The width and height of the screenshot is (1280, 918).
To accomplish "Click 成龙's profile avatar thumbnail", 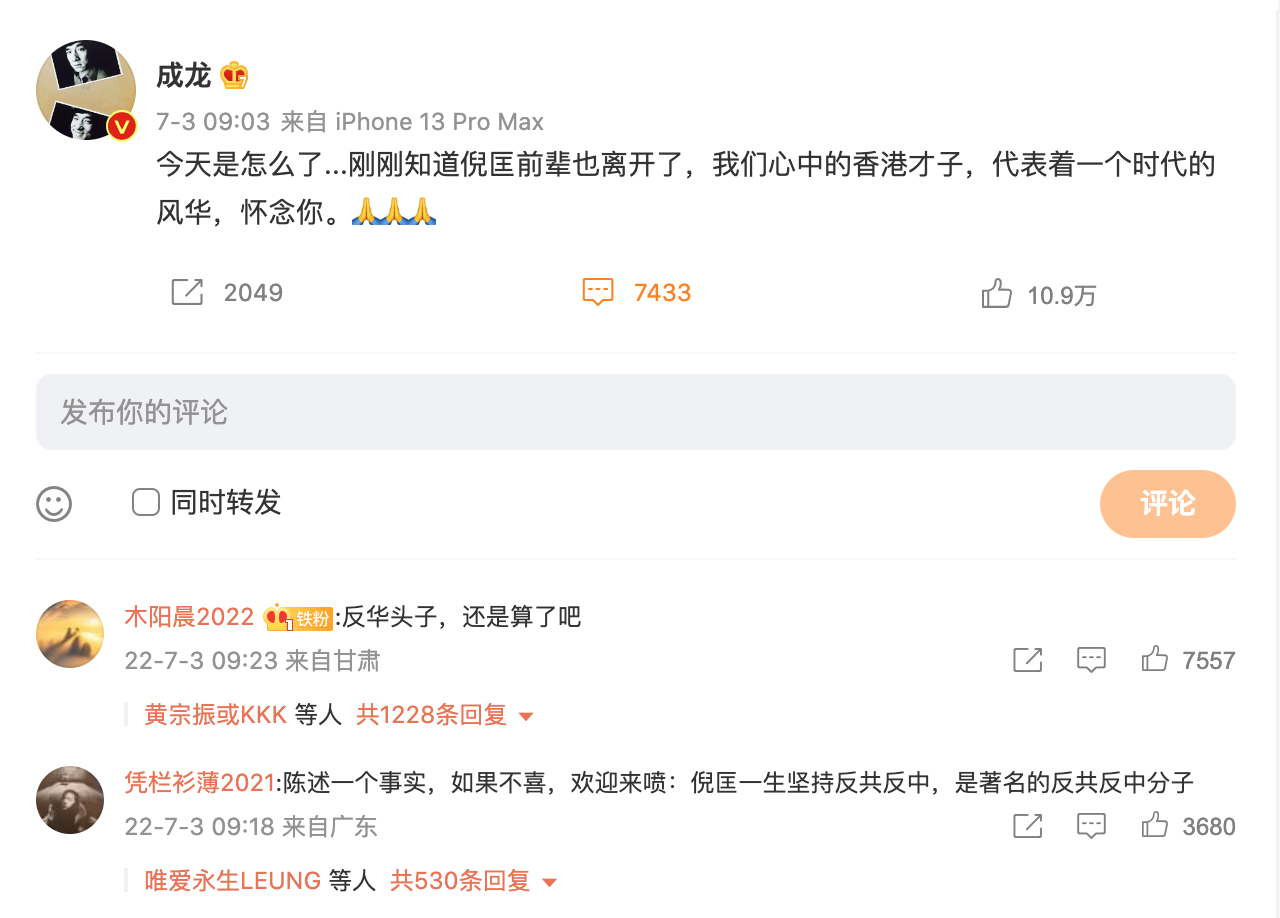I will [x=86, y=90].
